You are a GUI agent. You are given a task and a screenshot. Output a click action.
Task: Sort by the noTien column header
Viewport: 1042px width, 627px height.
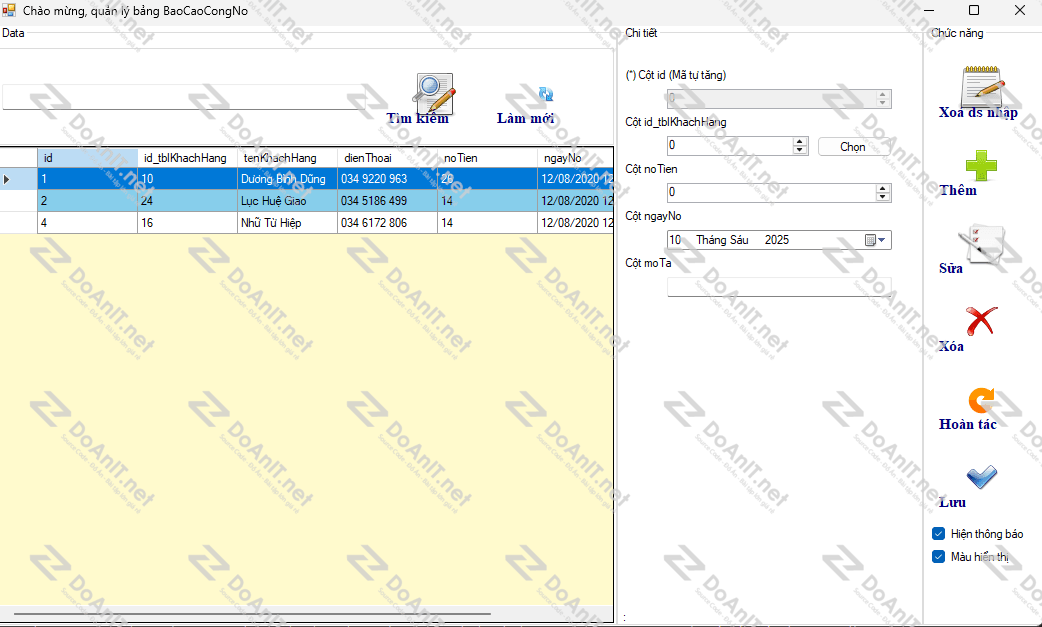tap(487, 157)
